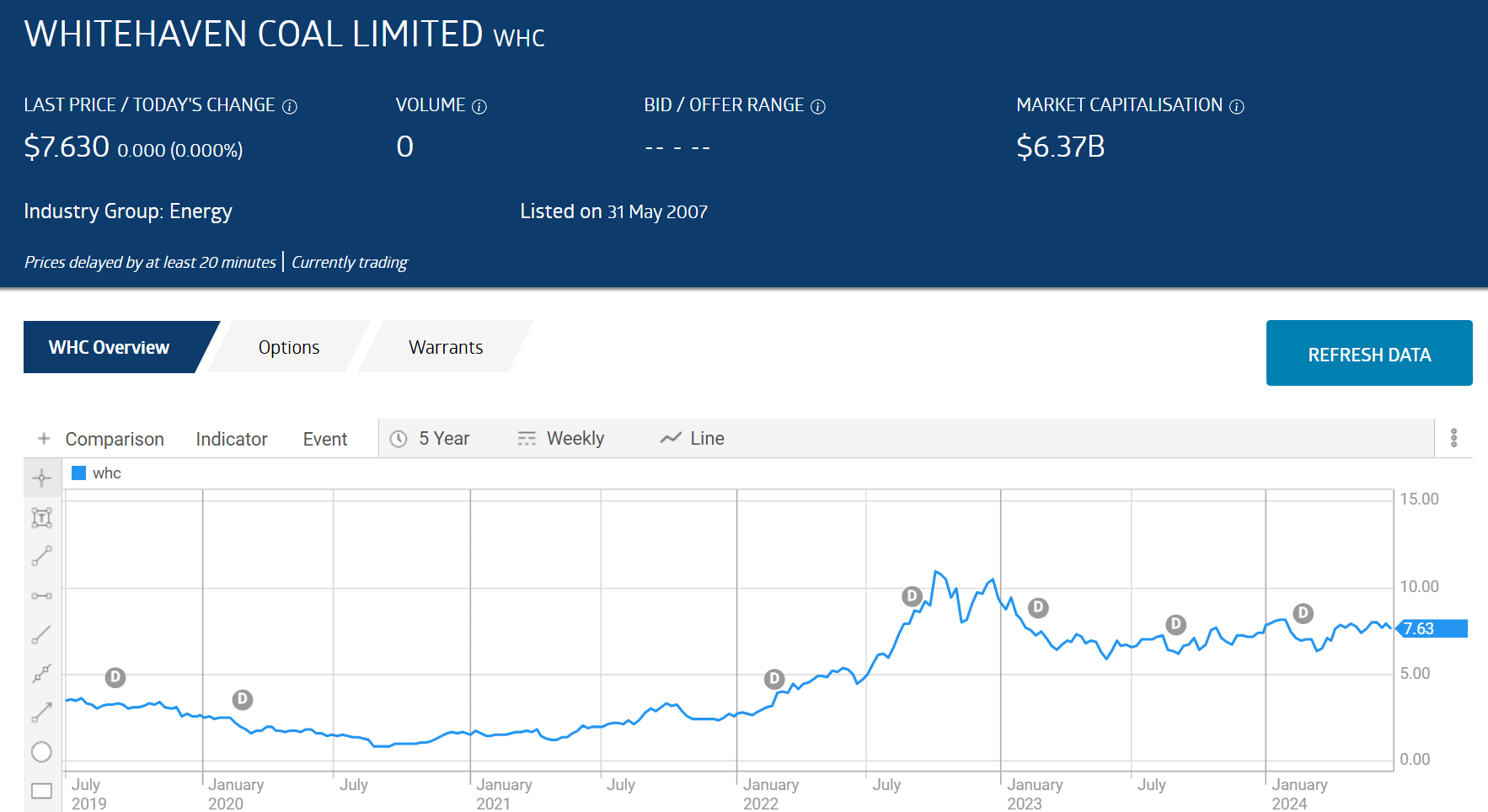Image resolution: width=1488 pixels, height=812 pixels.
Task: Click the dividend marker near July 2019
Action: [115, 677]
